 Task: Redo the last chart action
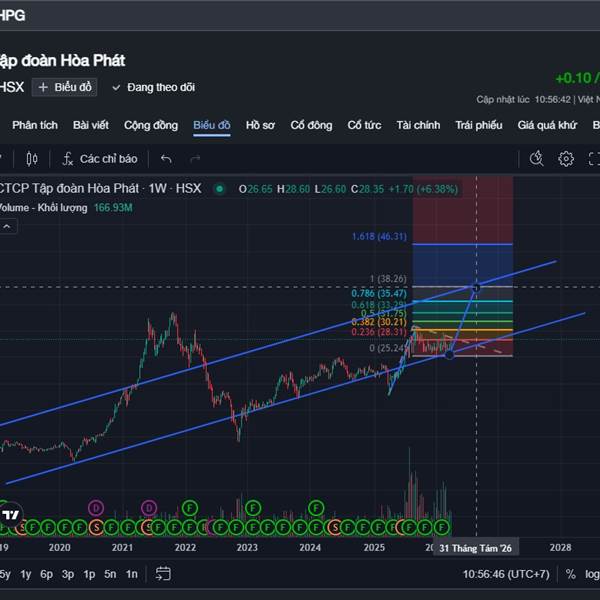tap(195, 159)
